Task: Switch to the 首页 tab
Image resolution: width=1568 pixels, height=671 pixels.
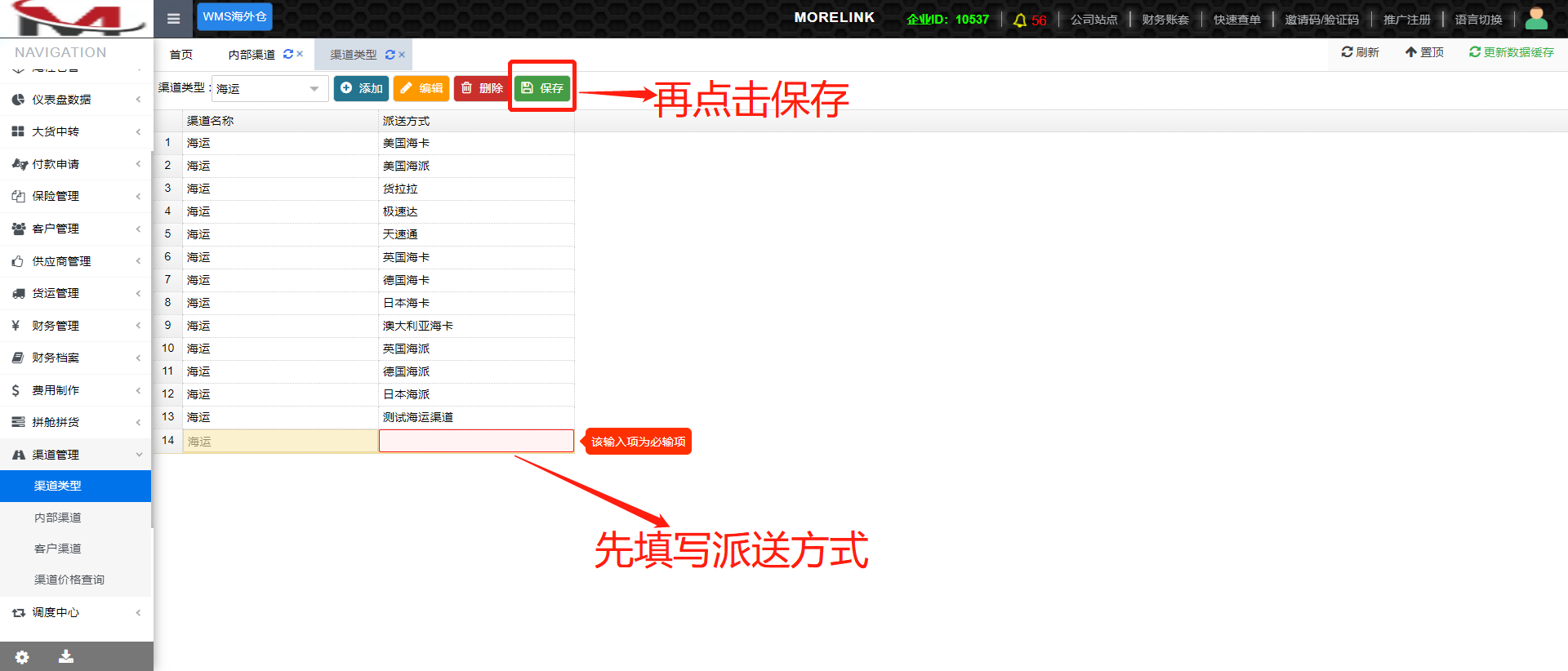Action: click(181, 55)
